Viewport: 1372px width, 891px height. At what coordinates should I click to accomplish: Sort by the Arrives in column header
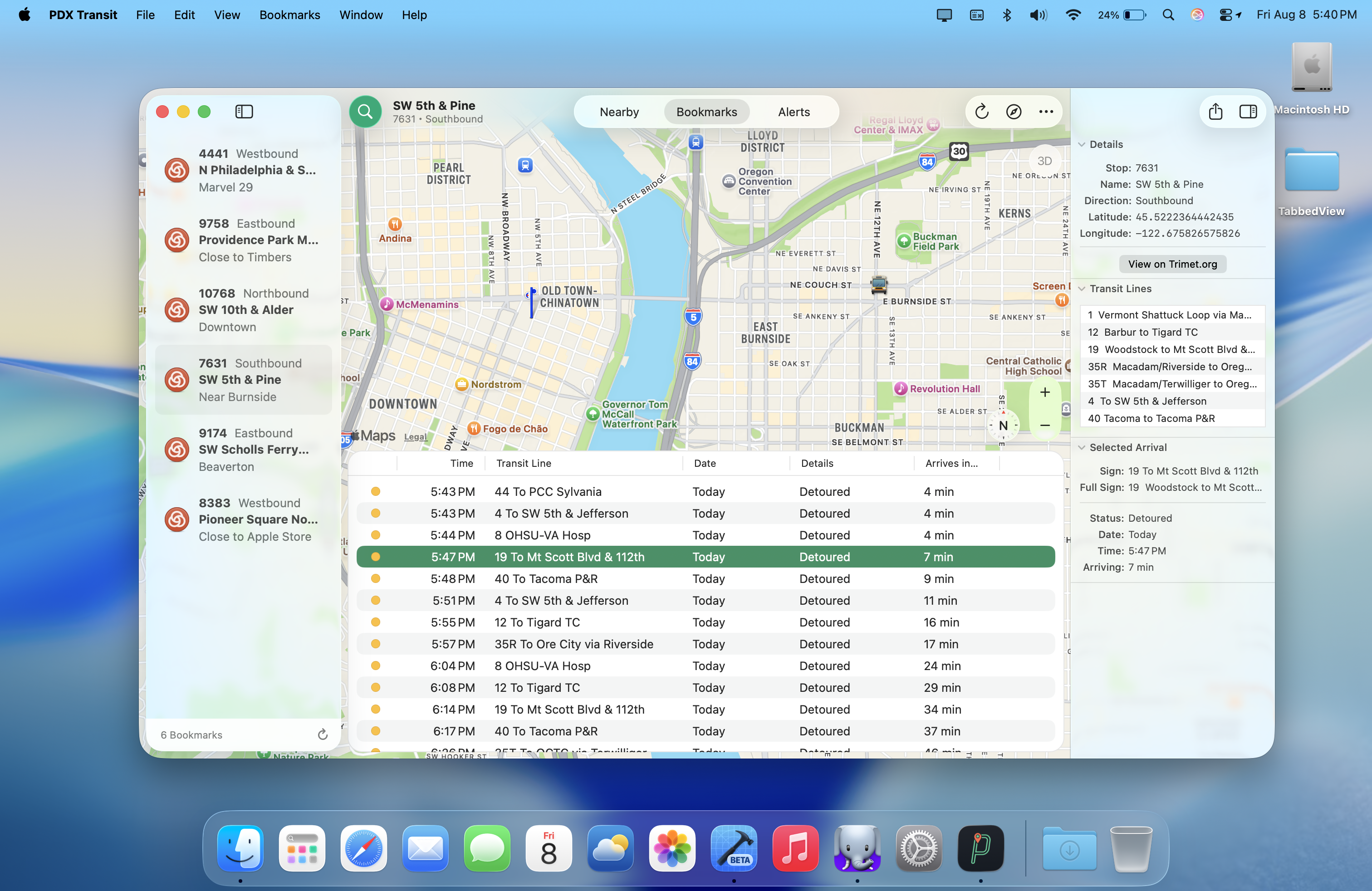point(956,463)
